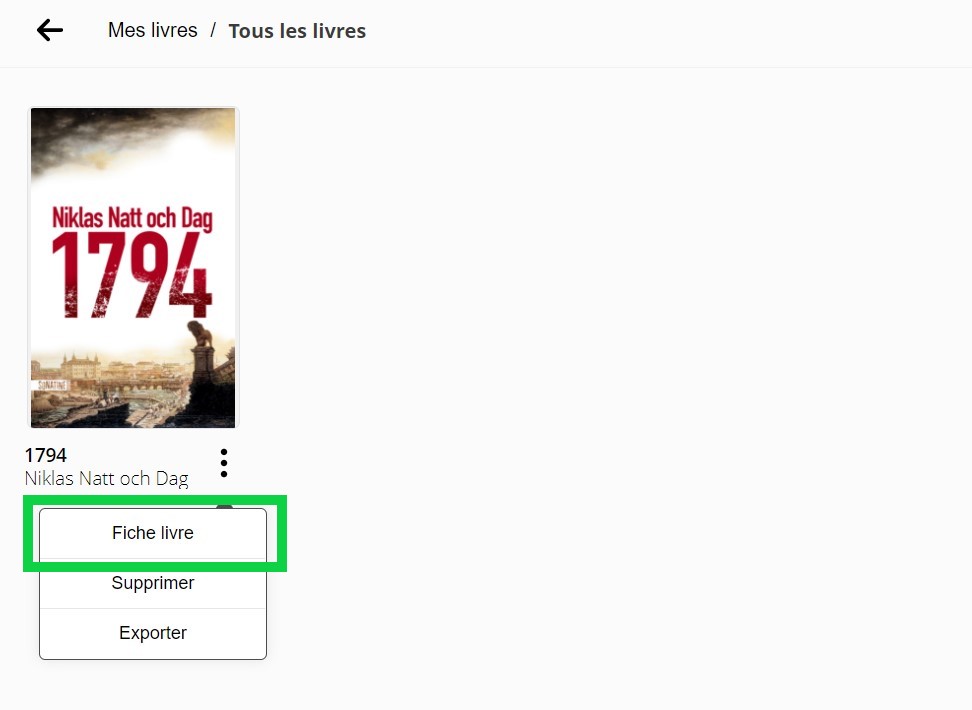
Task: Go back using the left arrow icon
Action: coord(50,30)
